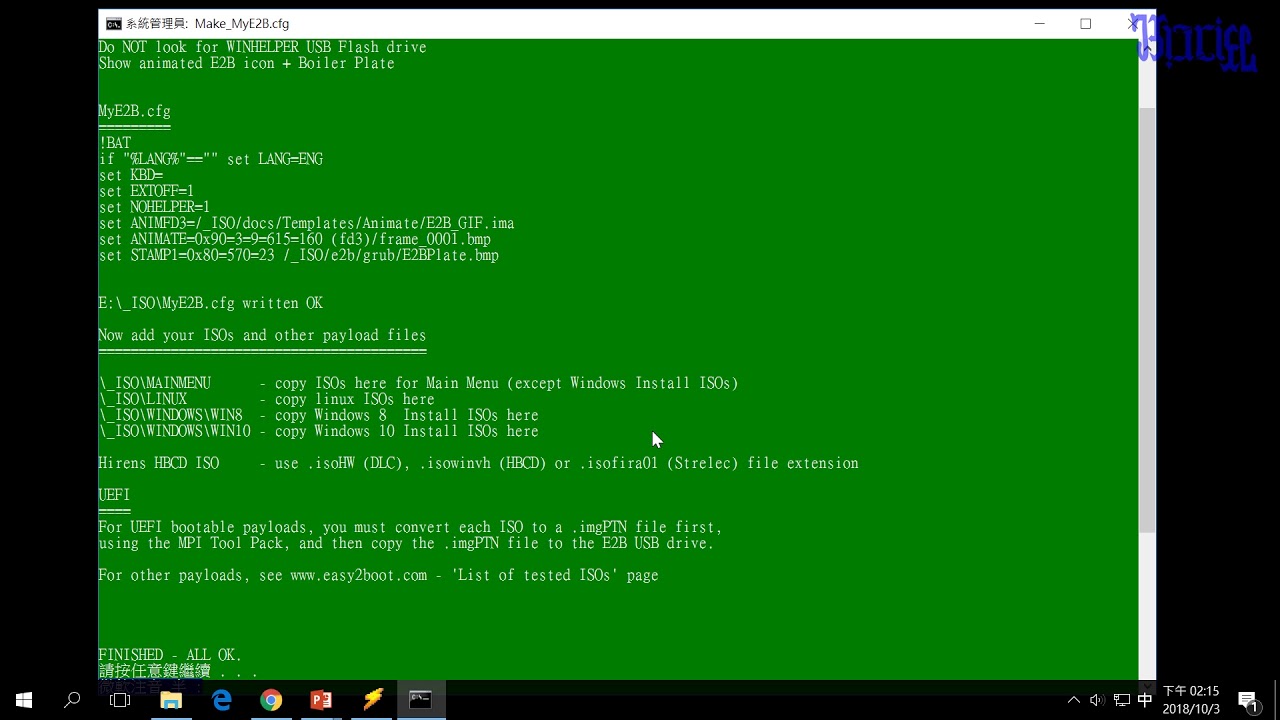Open taskbar search magnifier
This screenshot has height=720, width=1280.
coord(72,700)
